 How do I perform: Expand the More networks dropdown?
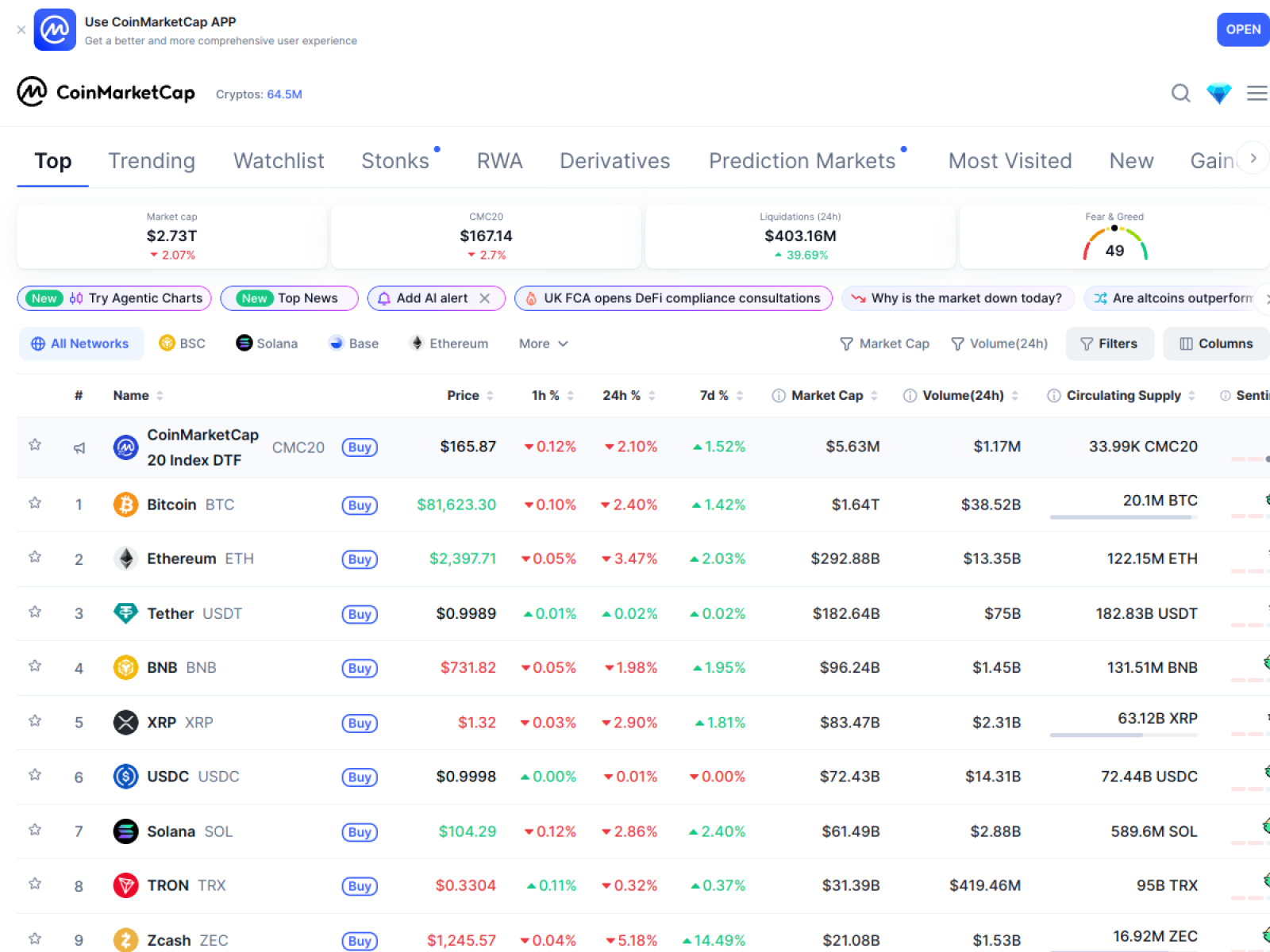[x=544, y=344]
